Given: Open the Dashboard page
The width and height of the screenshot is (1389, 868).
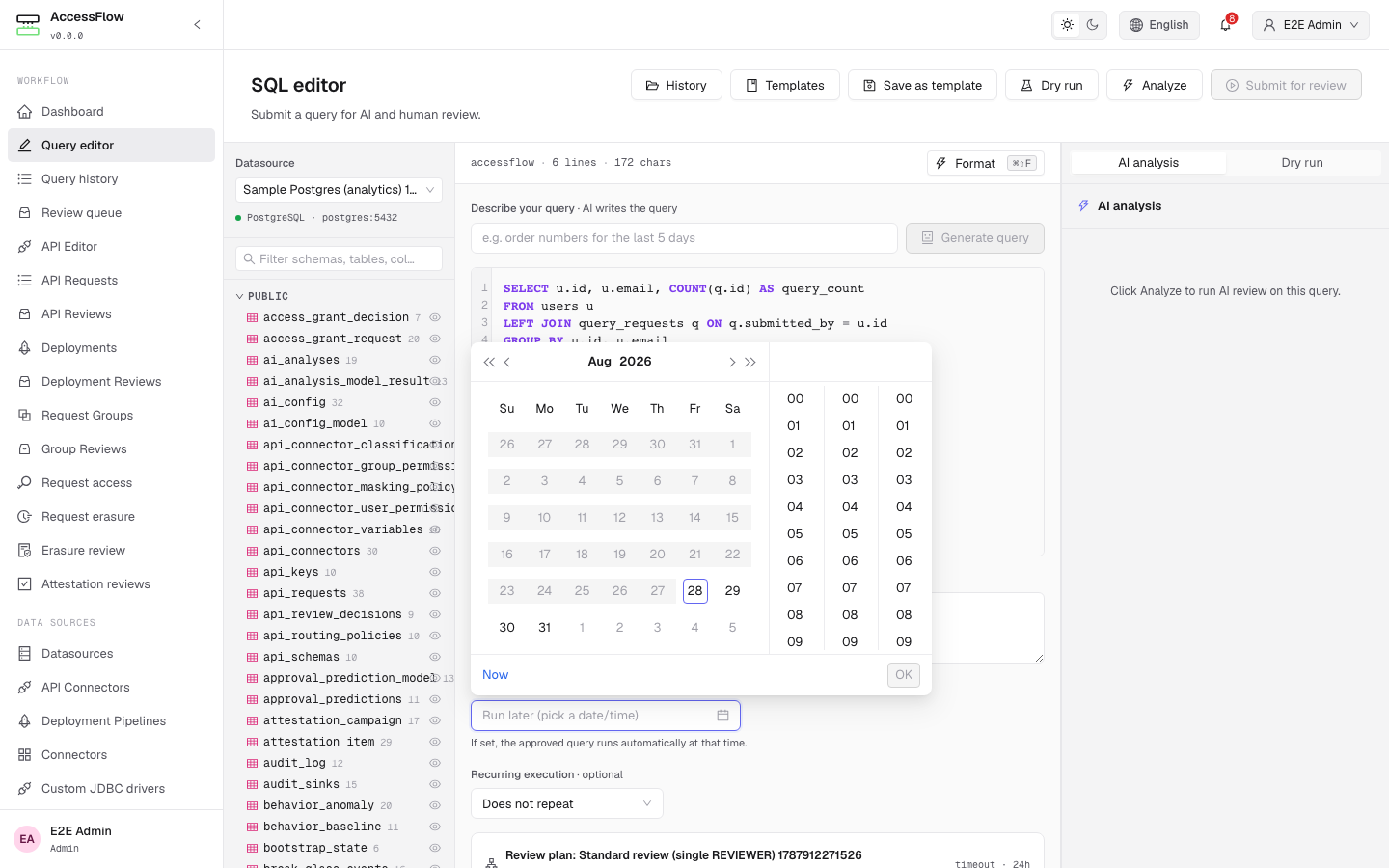Looking at the screenshot, I should [x=111, y=112].
